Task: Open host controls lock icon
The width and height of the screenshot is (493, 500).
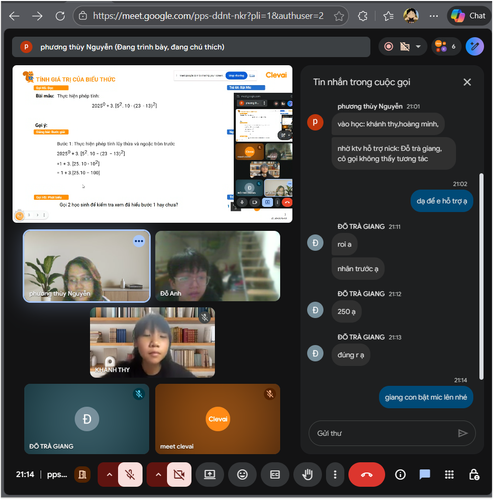Action: tap(474, 475)
